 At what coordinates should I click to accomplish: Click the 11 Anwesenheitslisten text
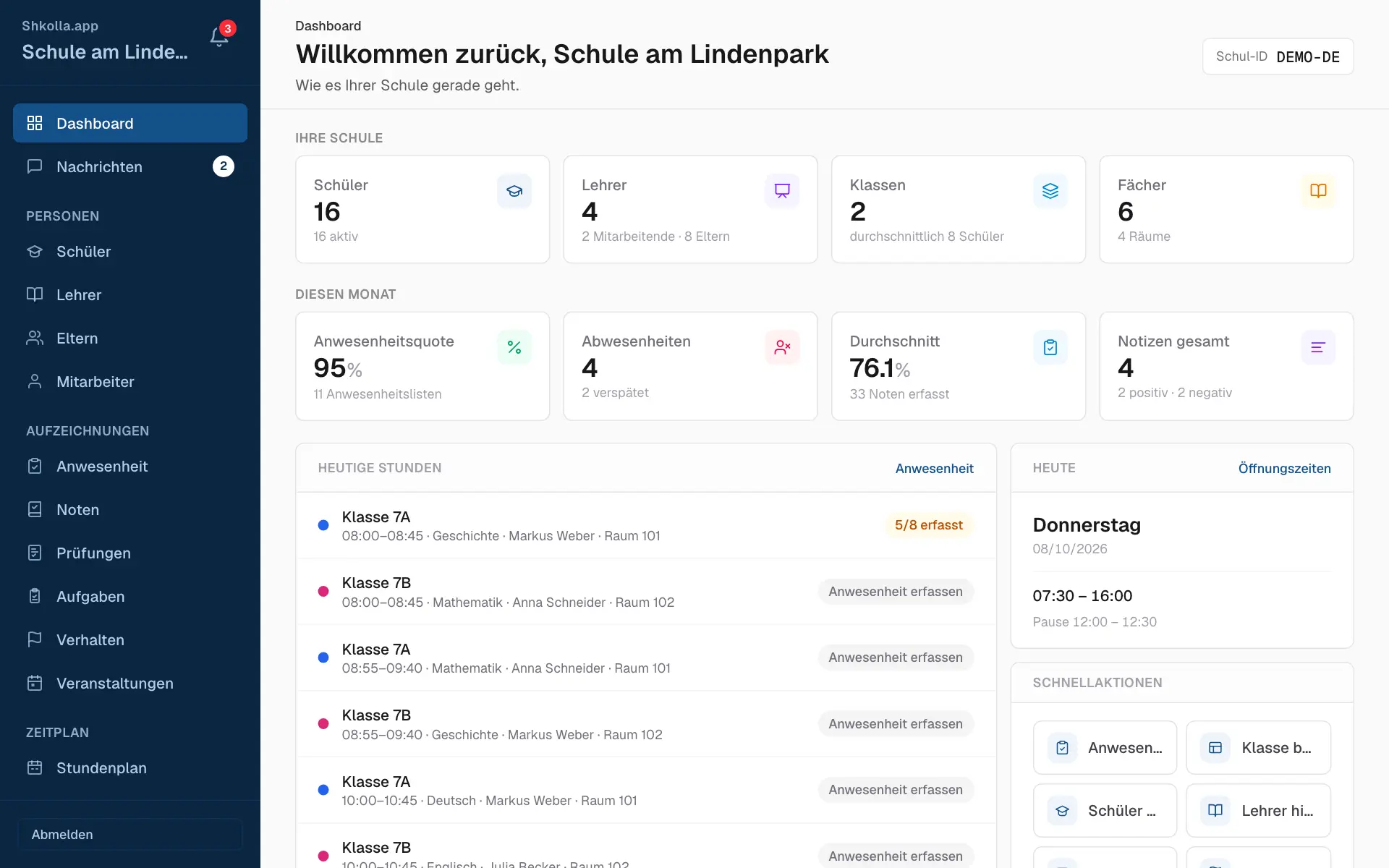[378, 394]
